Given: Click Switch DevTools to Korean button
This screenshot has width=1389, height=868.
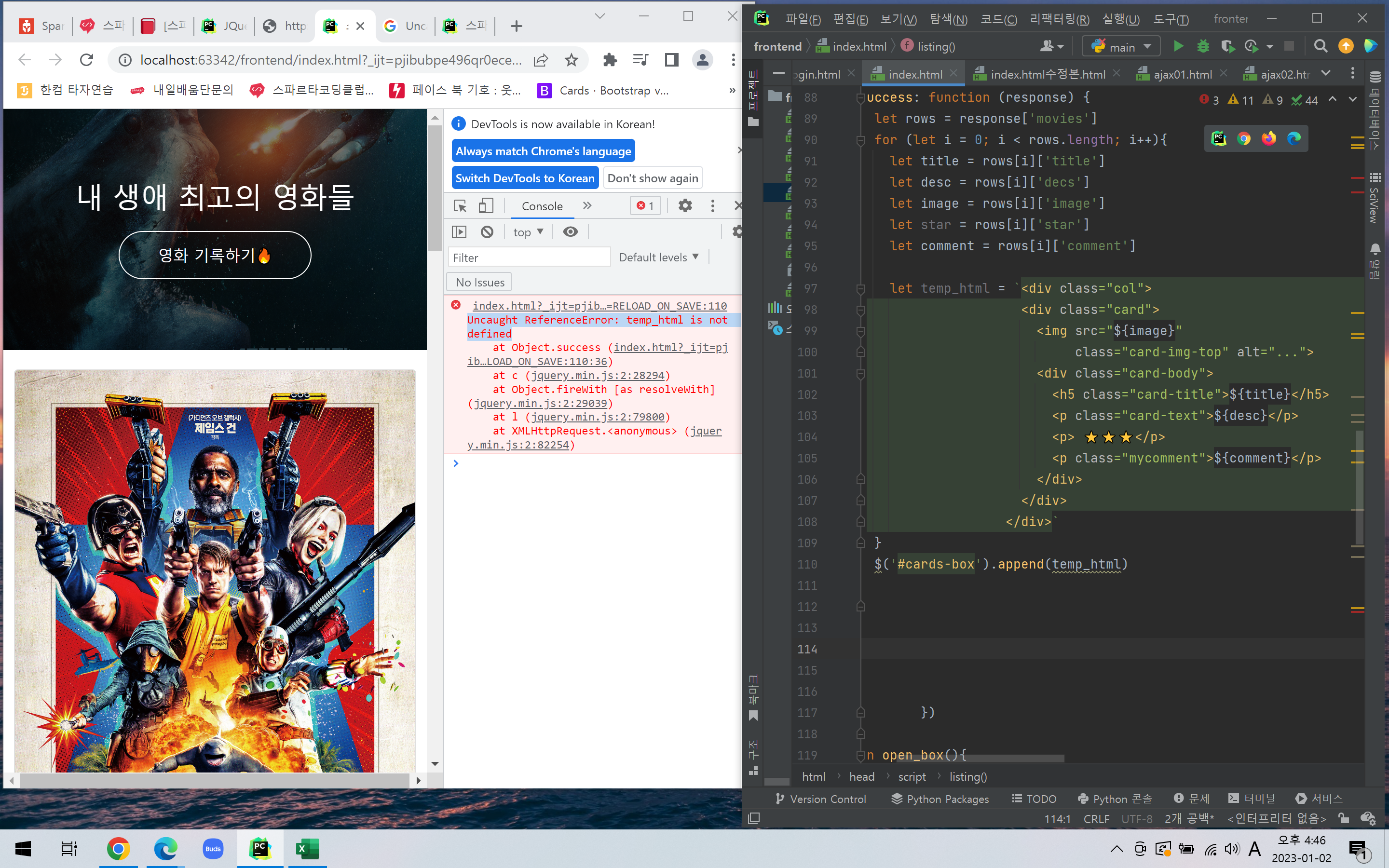Looking at the screenshot, I should (525, 178).
